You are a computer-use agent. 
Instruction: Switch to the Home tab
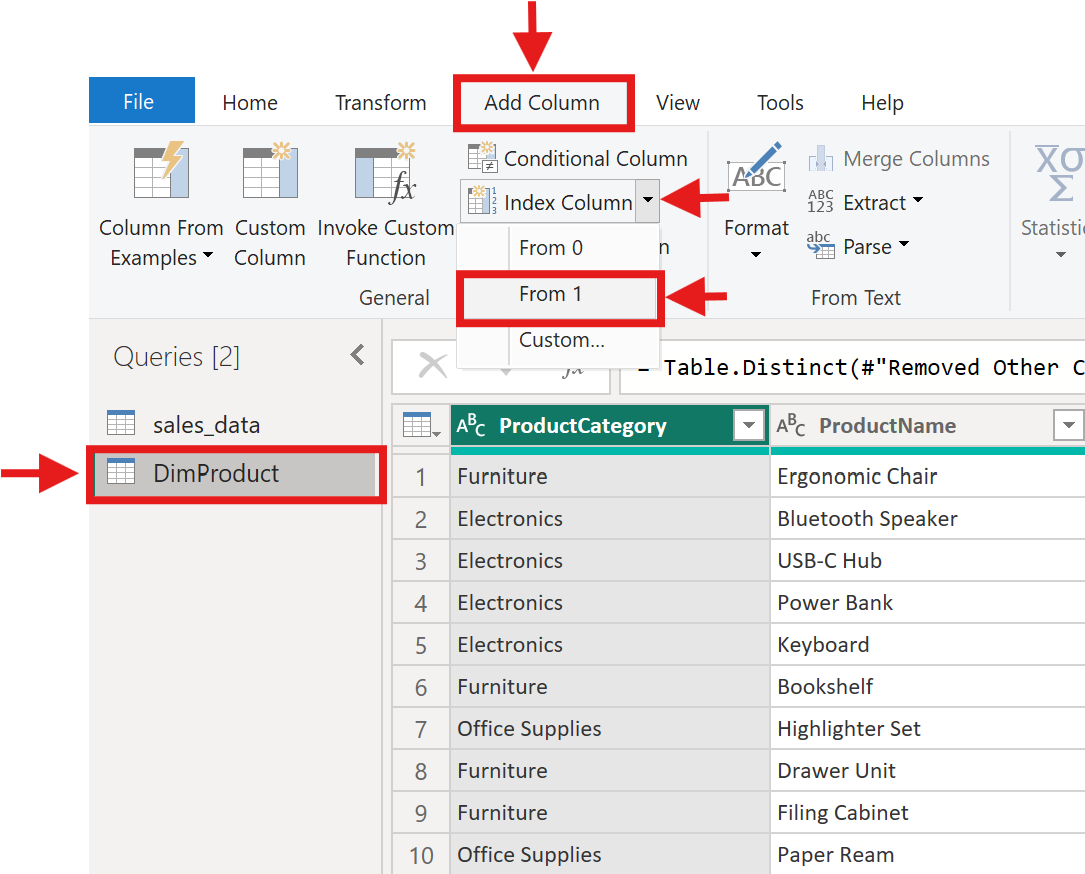250,102
